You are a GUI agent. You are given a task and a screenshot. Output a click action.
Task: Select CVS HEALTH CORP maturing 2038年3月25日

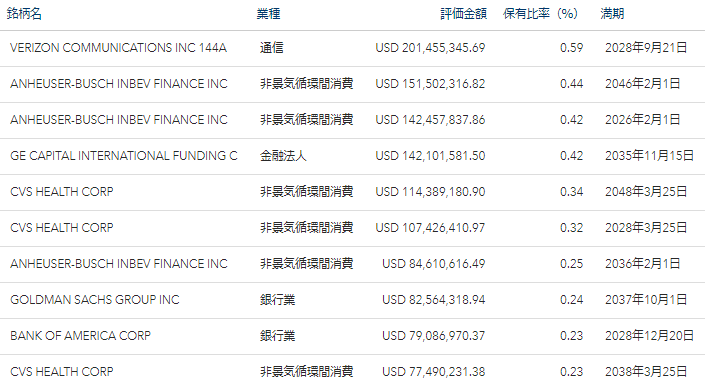pos(352,371)
